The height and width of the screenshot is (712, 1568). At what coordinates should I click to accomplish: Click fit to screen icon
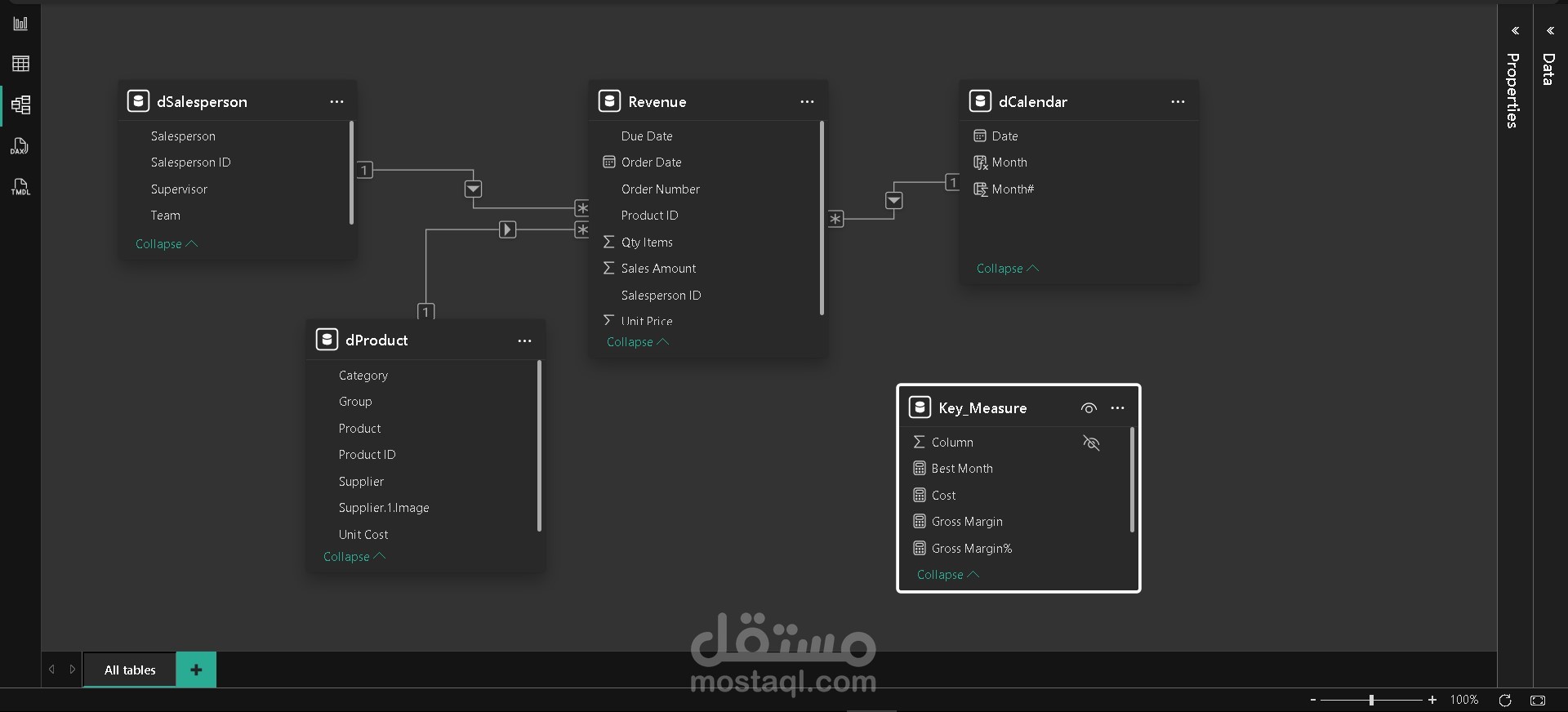coord(1538,700)
